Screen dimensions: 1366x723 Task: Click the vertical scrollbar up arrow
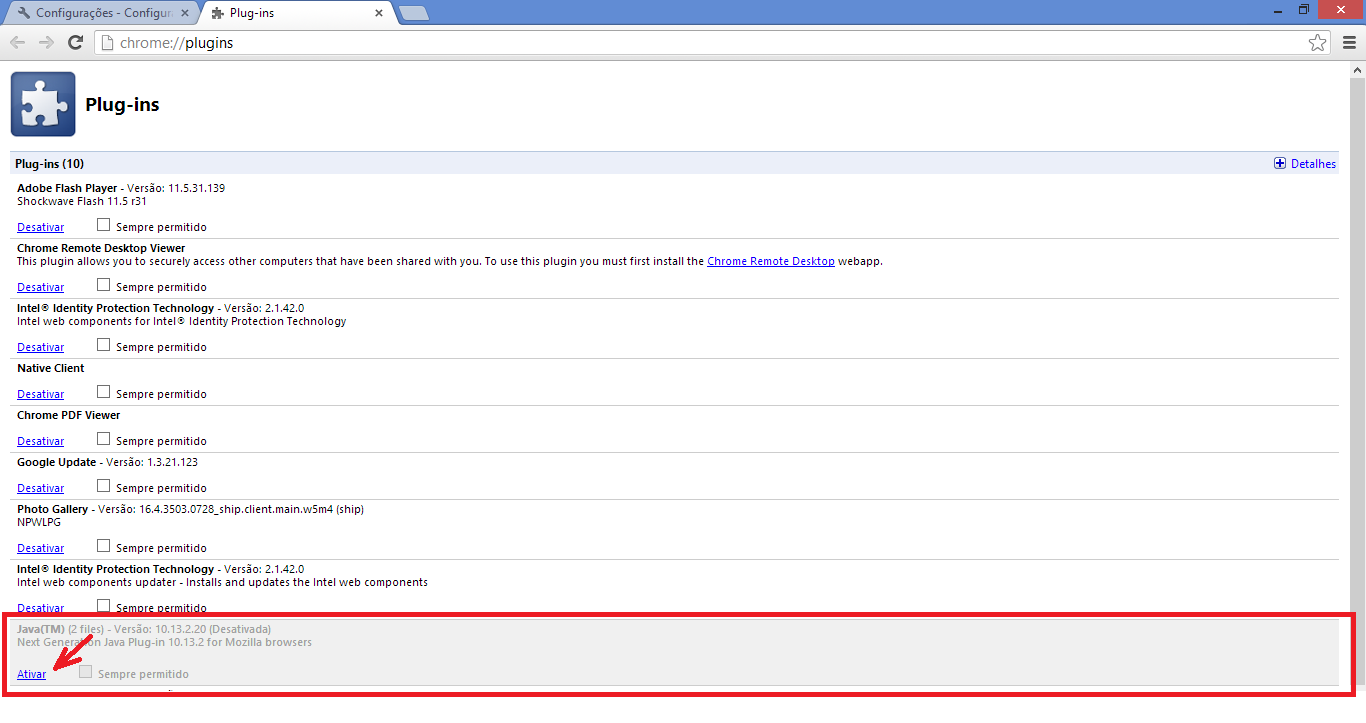tap(1357, 70)
